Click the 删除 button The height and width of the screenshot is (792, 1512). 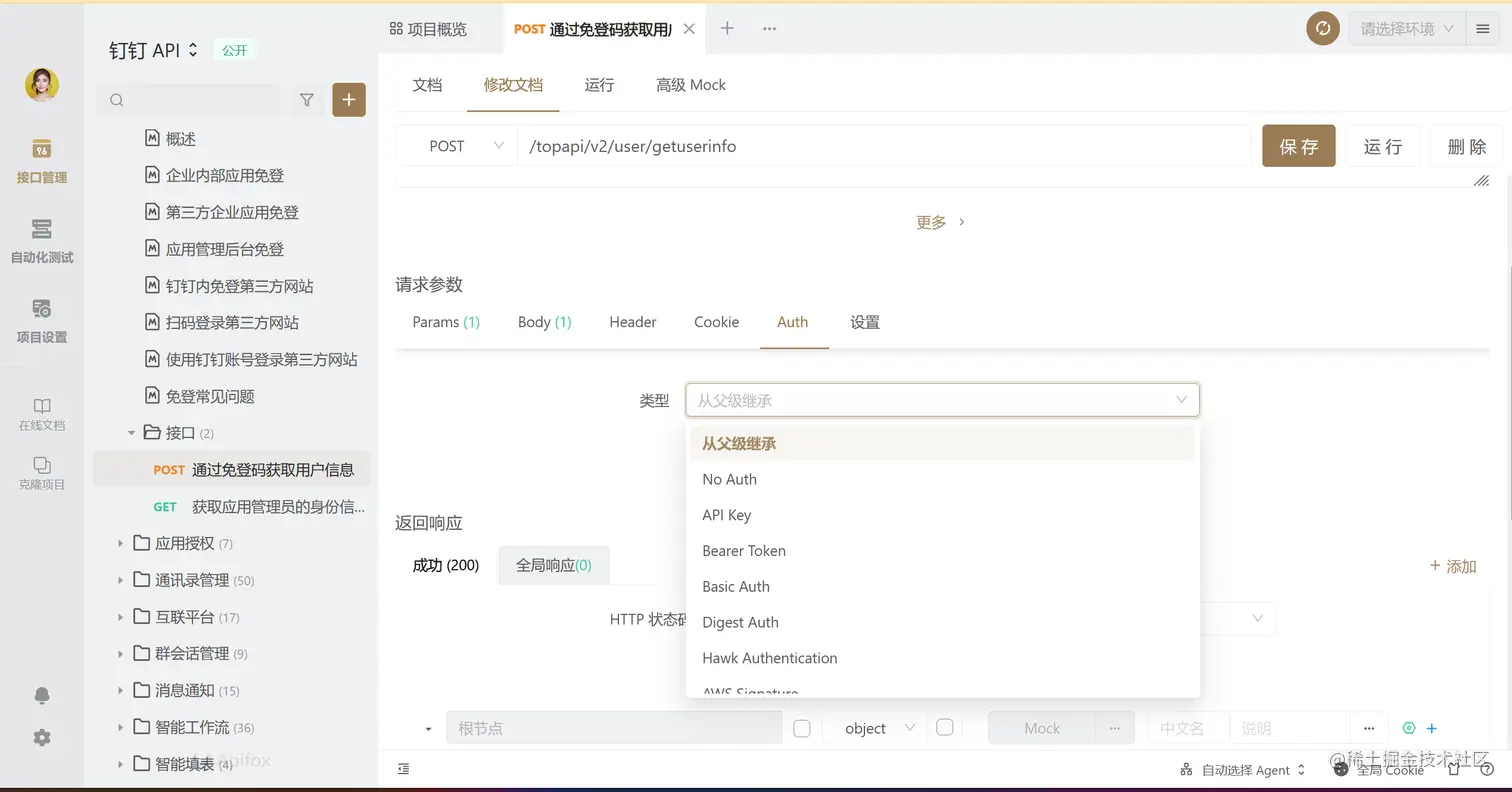point(1467,146)
